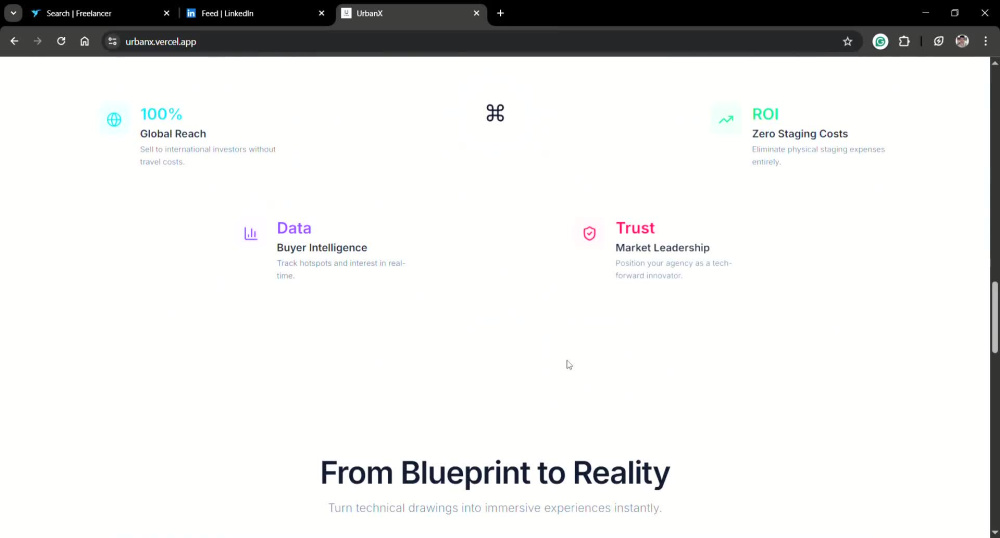Screen dimensions: 1000x538
Task: Click the purple Data heading
Action: [294, 228]
